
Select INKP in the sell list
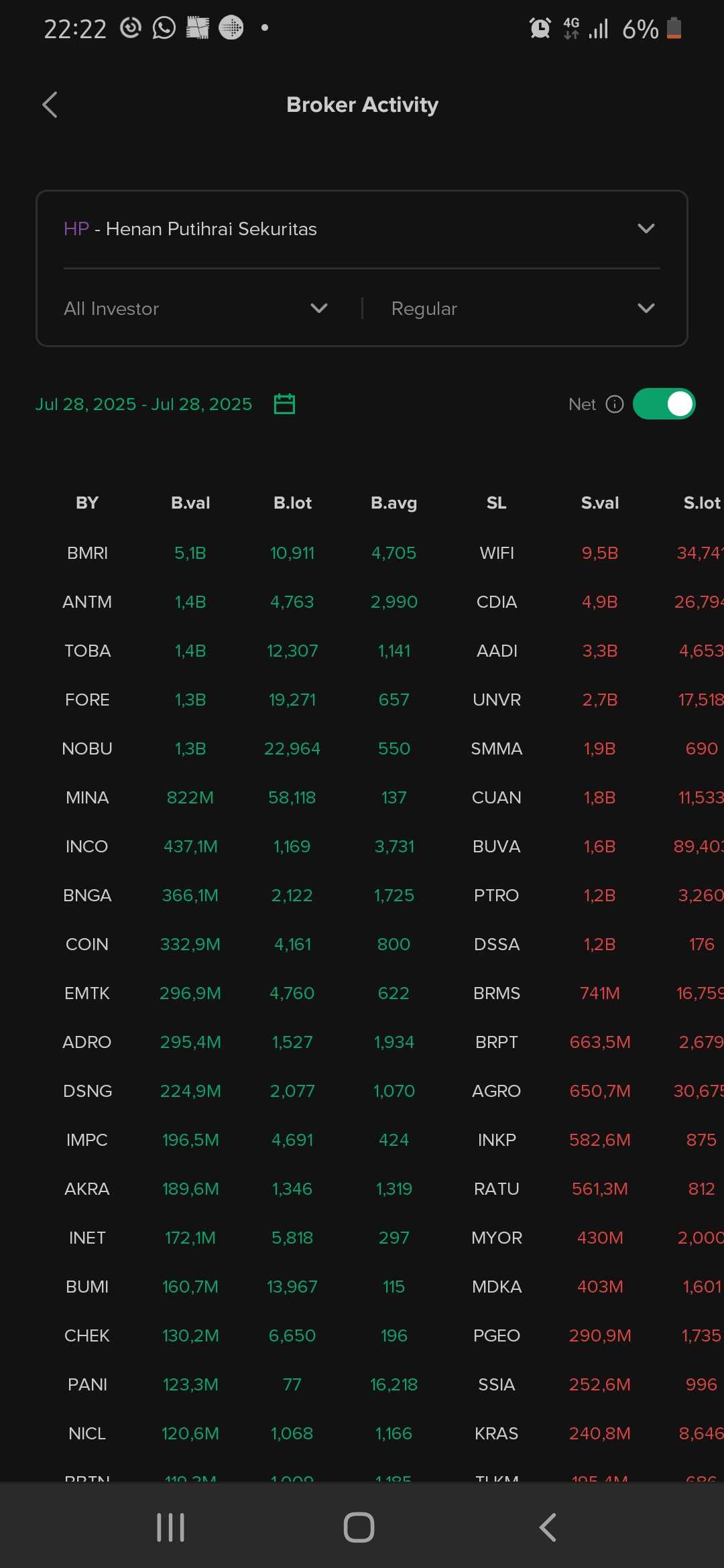point(497,1140)
